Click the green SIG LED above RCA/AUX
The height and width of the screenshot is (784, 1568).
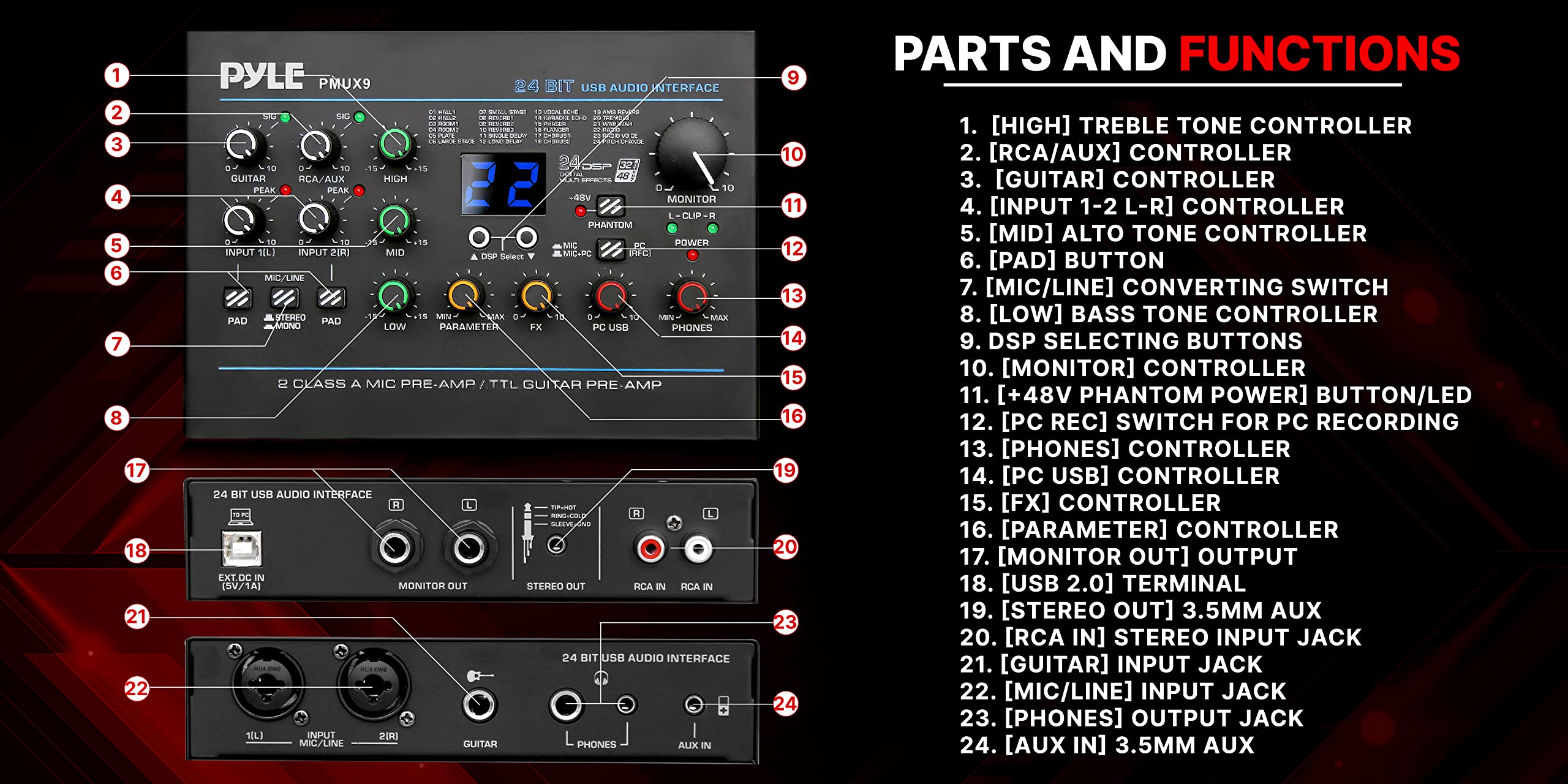point(360,116)
